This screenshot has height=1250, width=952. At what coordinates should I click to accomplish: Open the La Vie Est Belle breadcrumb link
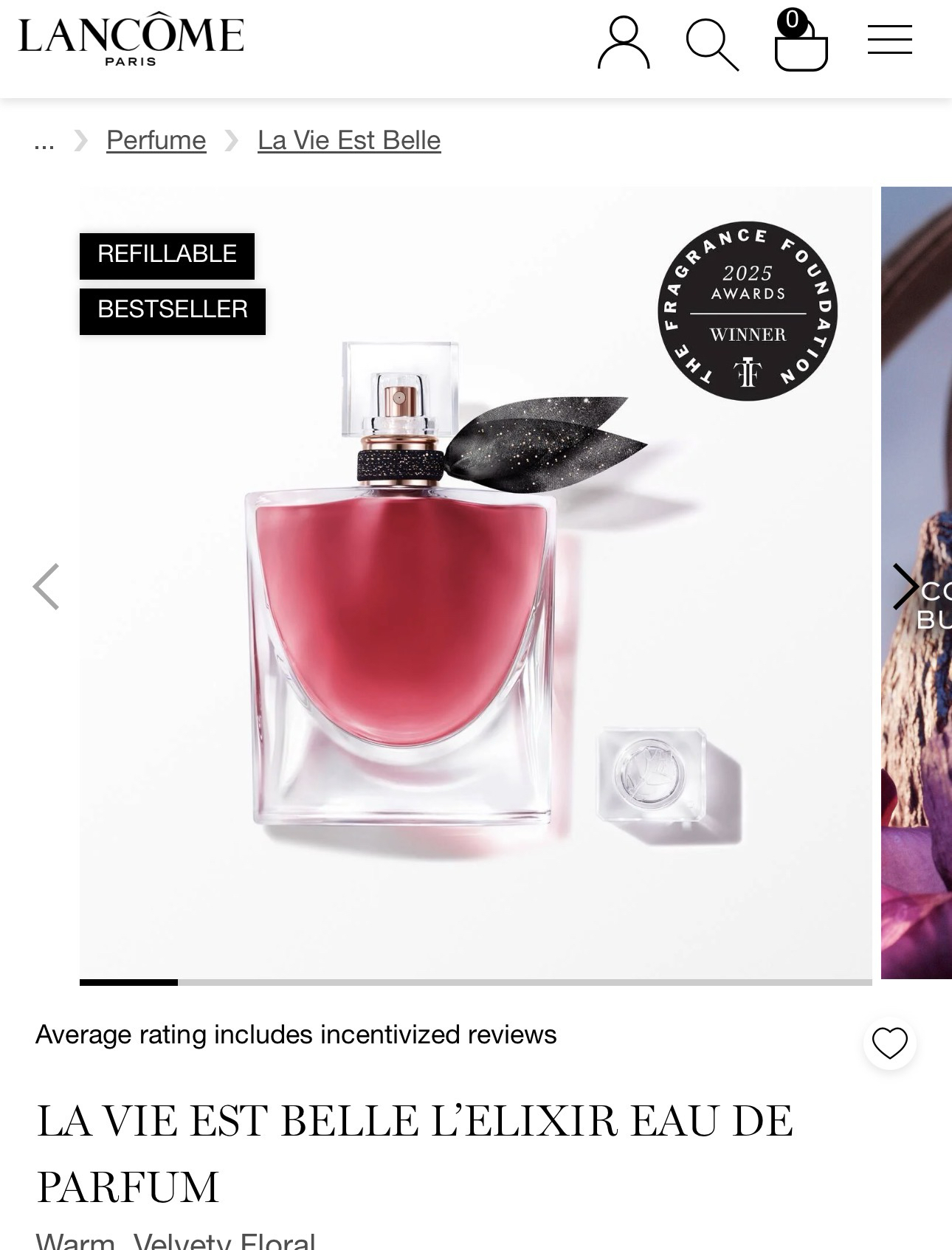(x=349, y=140)
